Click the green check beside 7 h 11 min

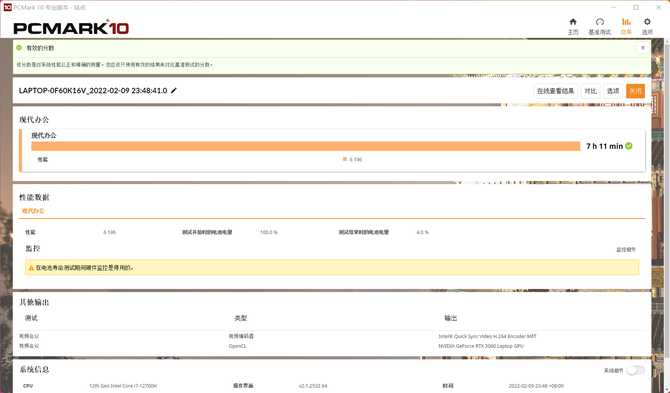[629, 146]
